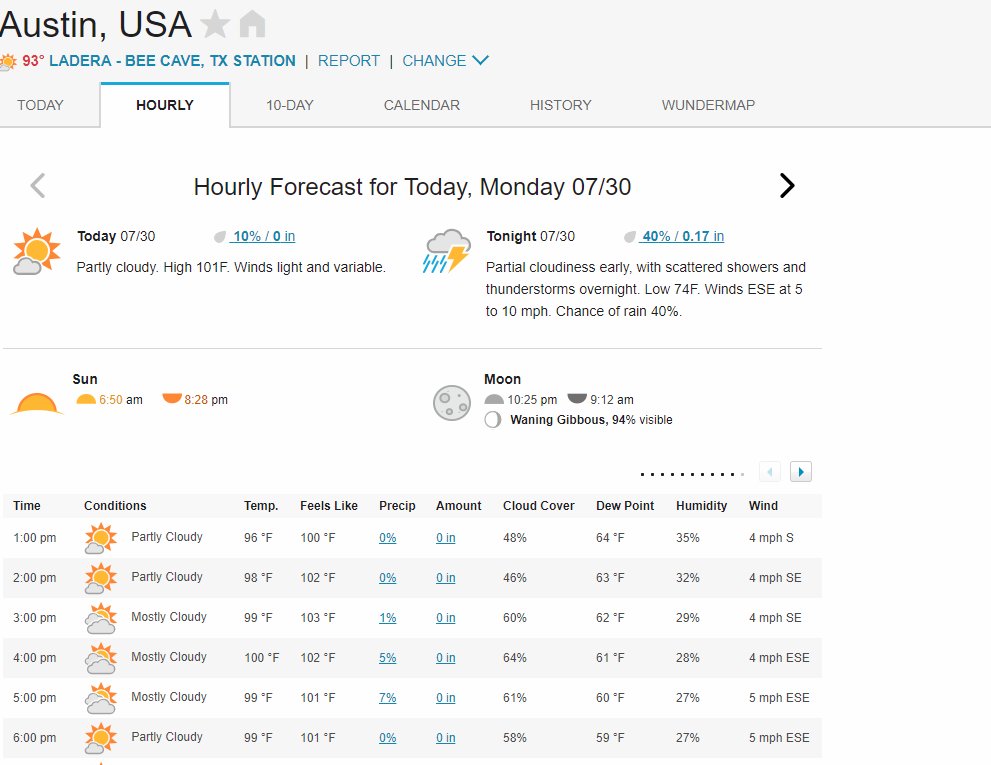Click the thunderstorm icon for Tonight forecast

point(447,251)
